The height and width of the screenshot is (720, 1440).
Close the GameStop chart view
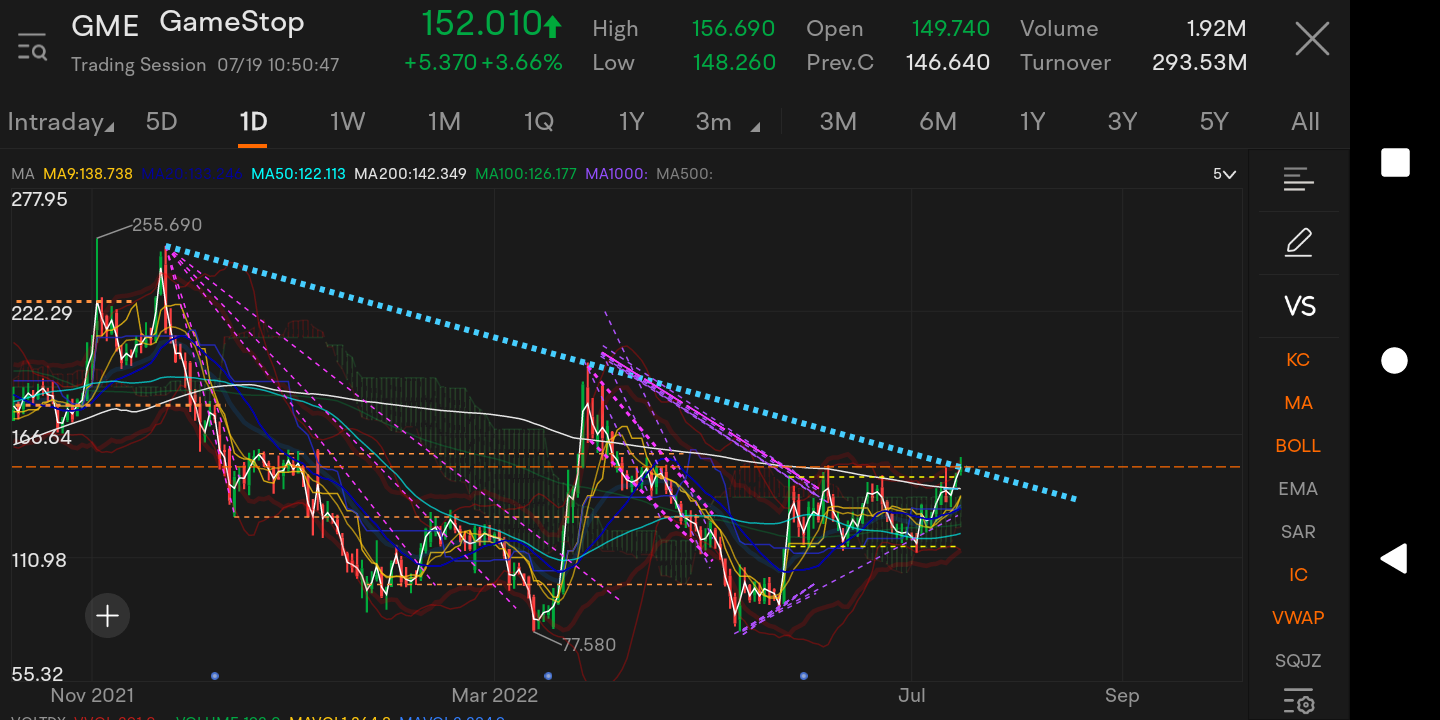pyautogui.click(x=1312, y=40)
